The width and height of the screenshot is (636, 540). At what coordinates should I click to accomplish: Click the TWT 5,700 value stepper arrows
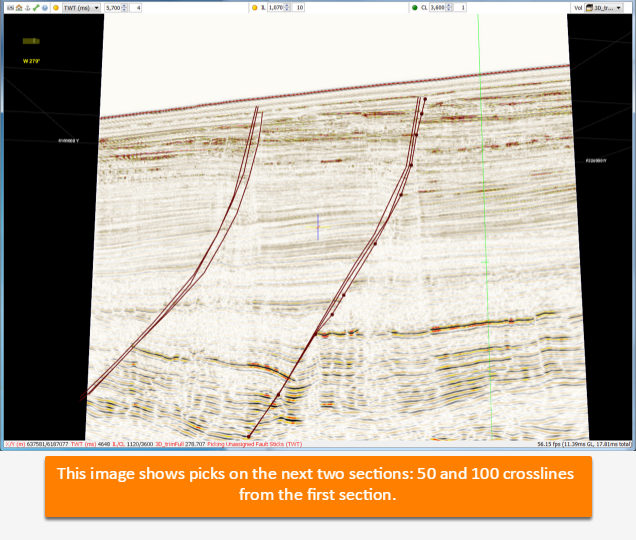pos(125,8)
